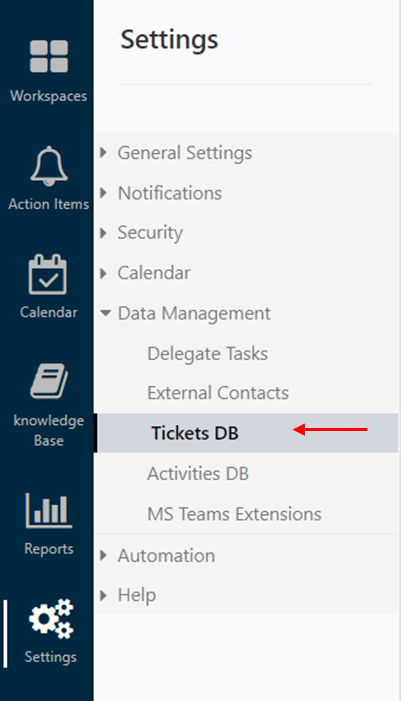Expand the Security section arrow
Screen dimensions: 404x701
tap(104, 233)
